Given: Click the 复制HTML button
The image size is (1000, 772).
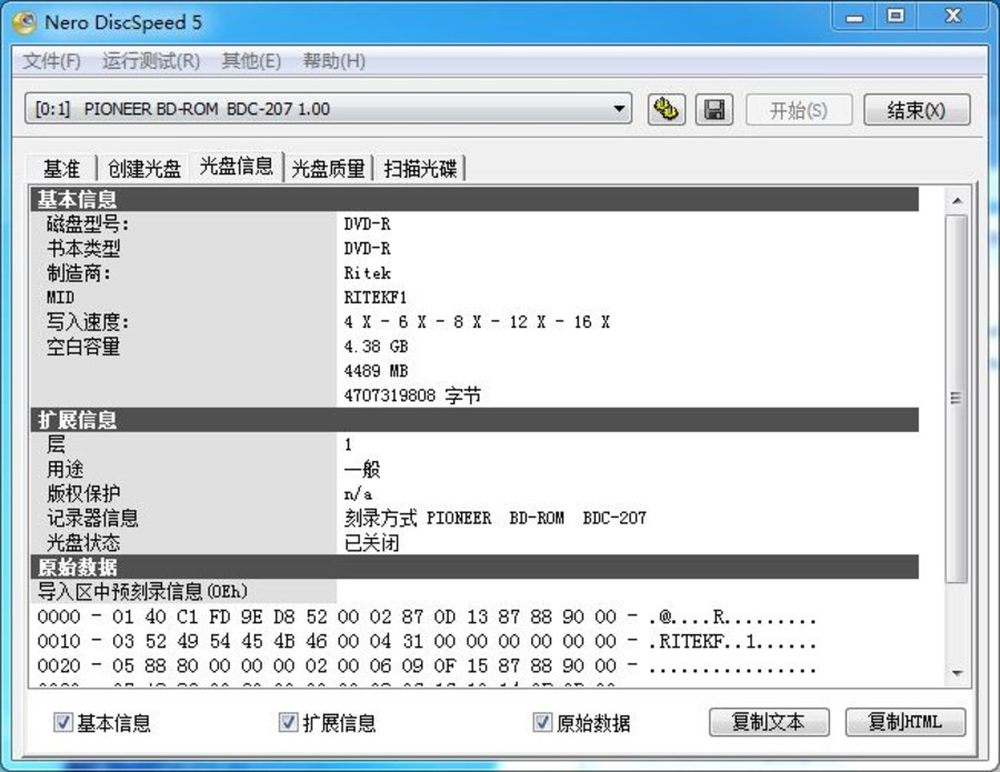Looking at the screenshot, I should (905, 722).
